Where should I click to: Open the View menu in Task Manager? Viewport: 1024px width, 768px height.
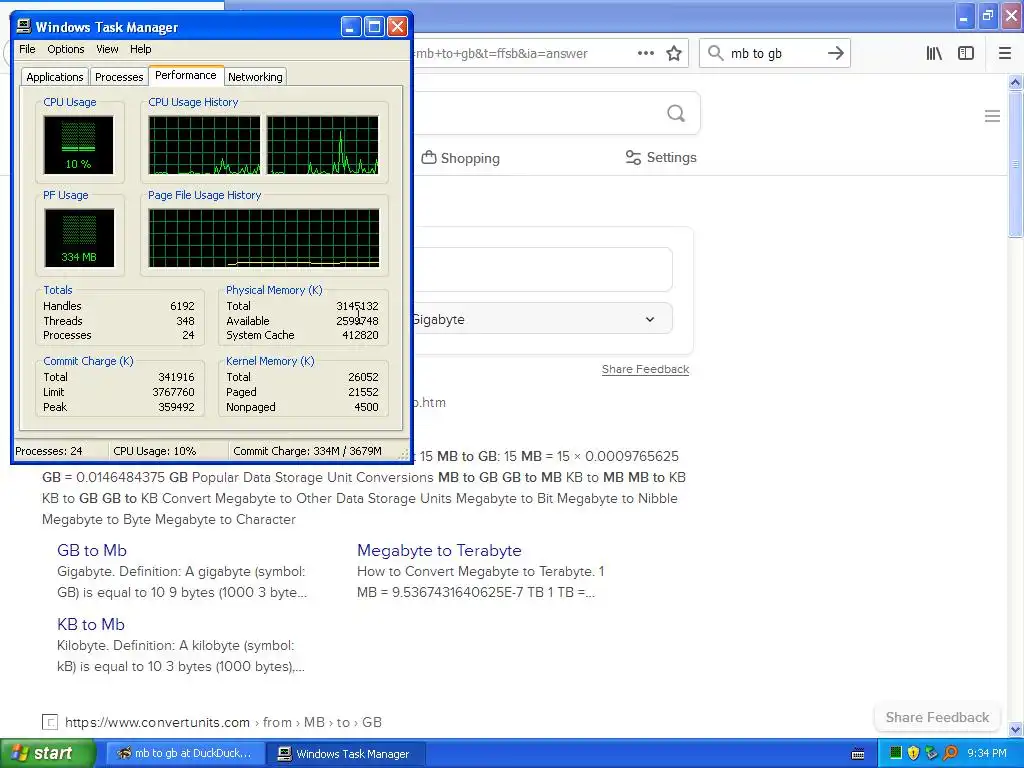coord(107,49)
